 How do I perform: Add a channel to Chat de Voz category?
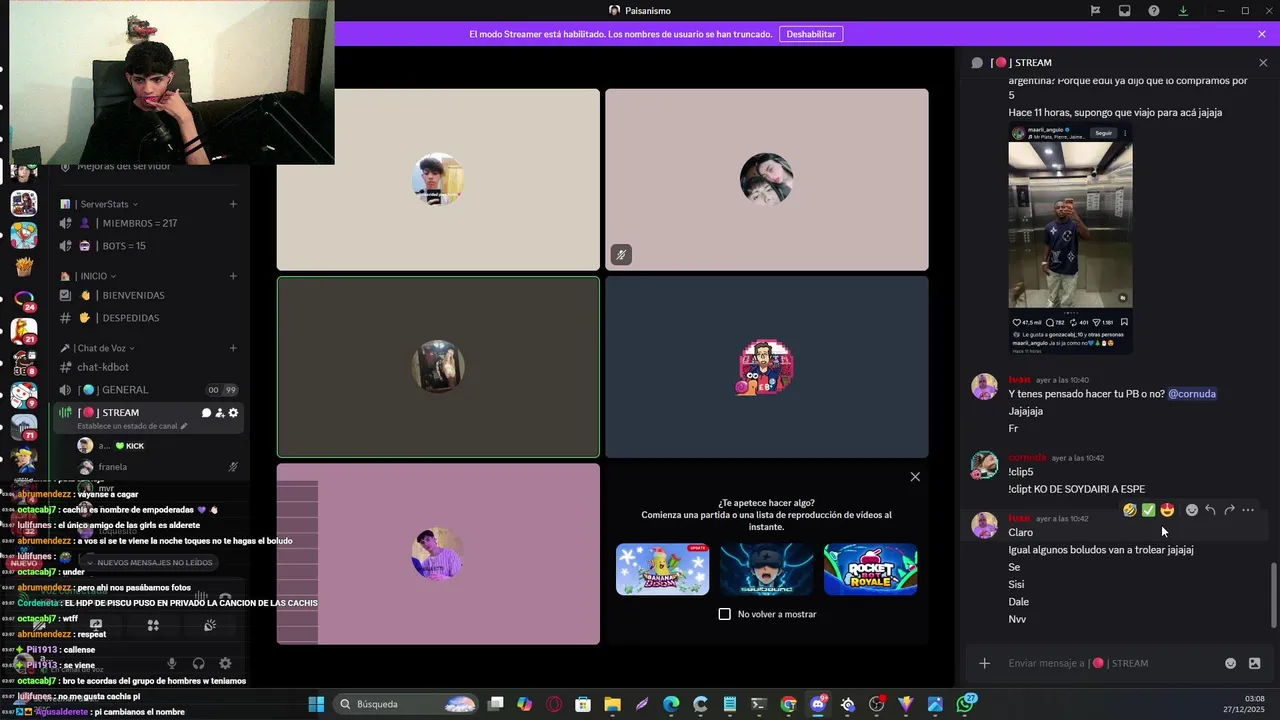[x=233, y=348]
